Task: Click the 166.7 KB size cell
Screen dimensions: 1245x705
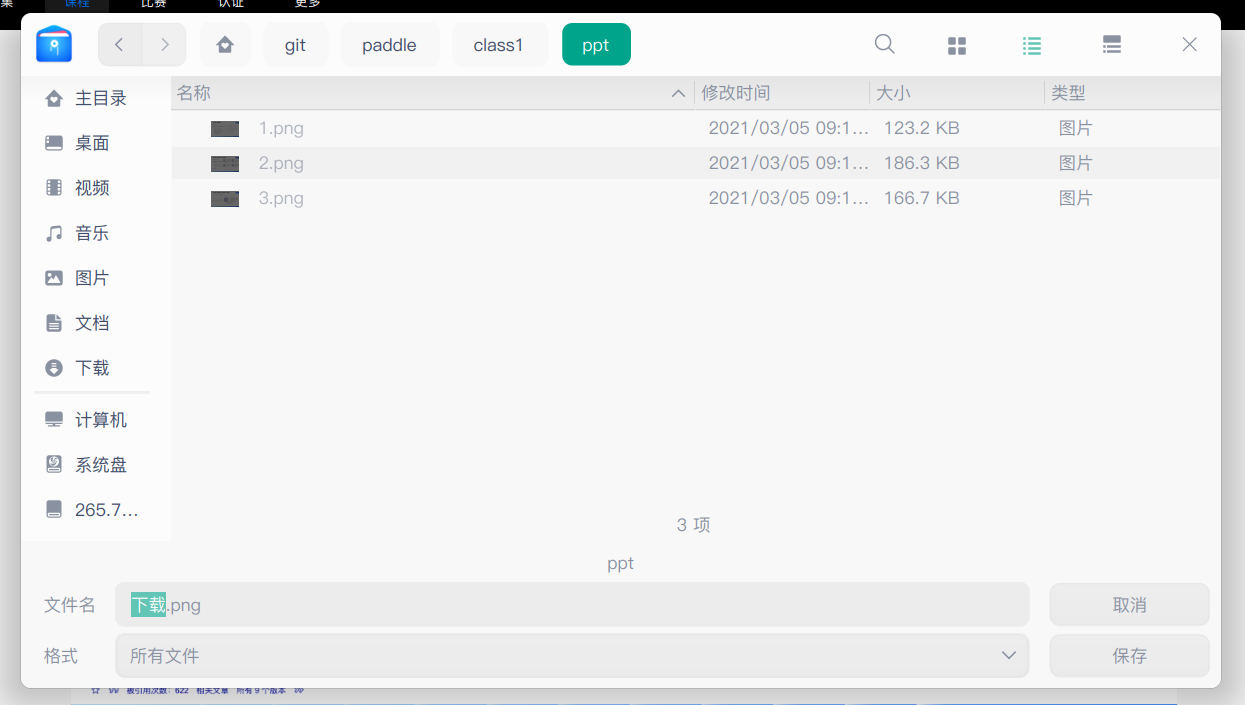Action: [921, 198]
